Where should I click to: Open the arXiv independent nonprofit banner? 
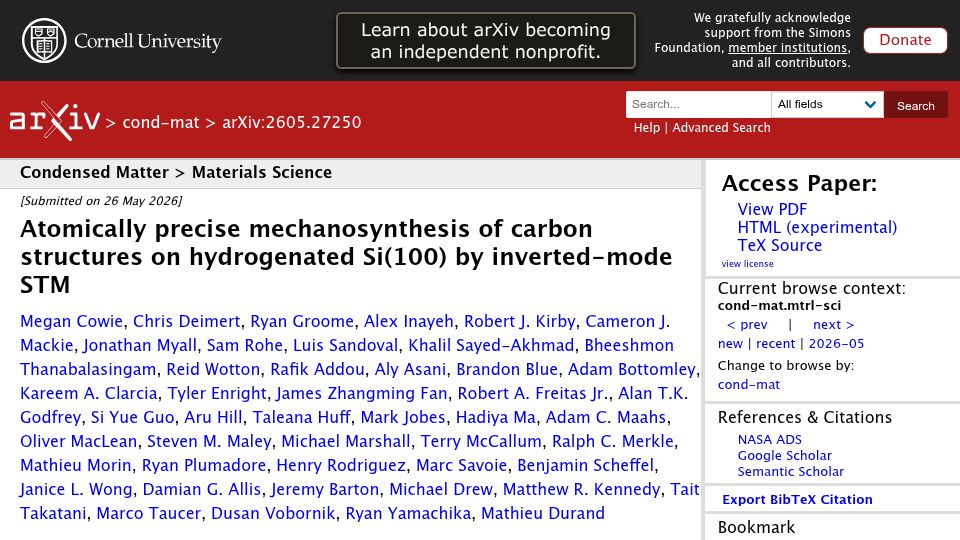486,40
